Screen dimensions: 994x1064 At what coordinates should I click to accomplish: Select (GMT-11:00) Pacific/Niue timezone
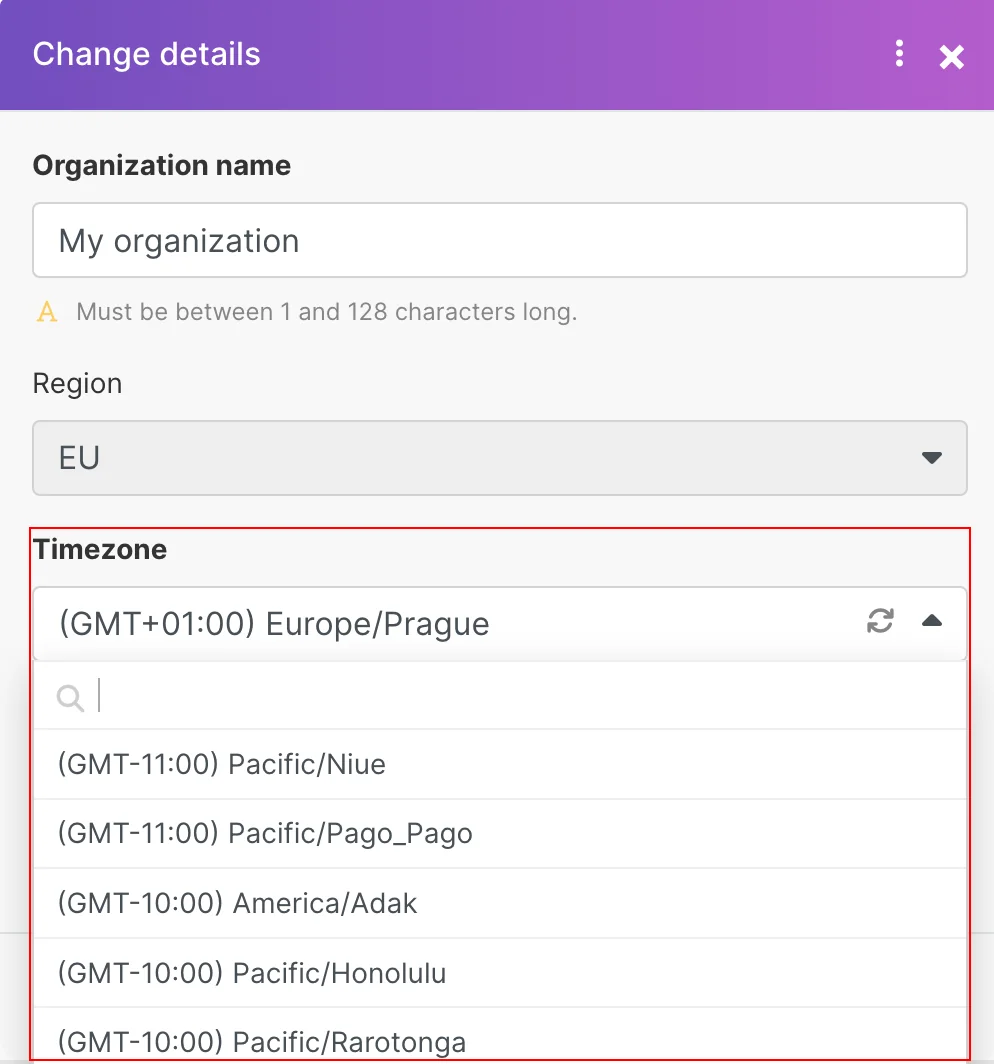[x=499, y=764]
